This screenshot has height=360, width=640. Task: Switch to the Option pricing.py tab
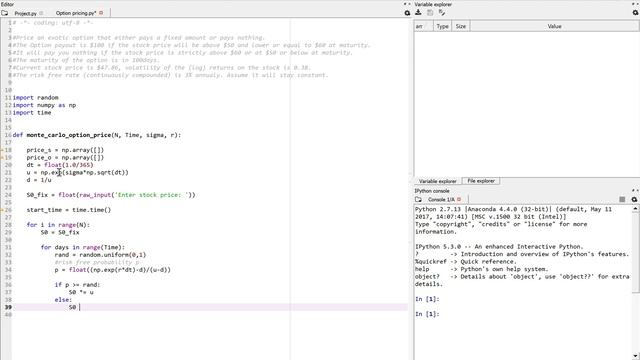click(x=76, y=13)
